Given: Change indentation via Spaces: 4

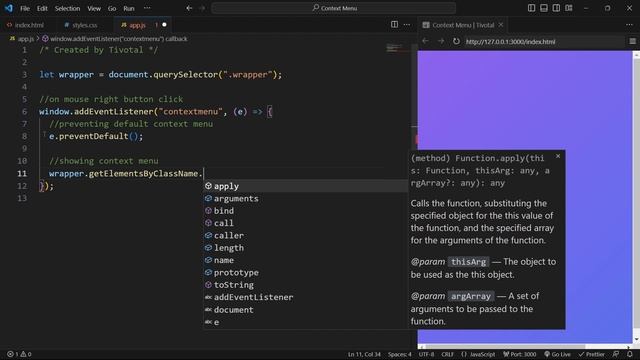Looking at the screenshot, I should point(400,354).
